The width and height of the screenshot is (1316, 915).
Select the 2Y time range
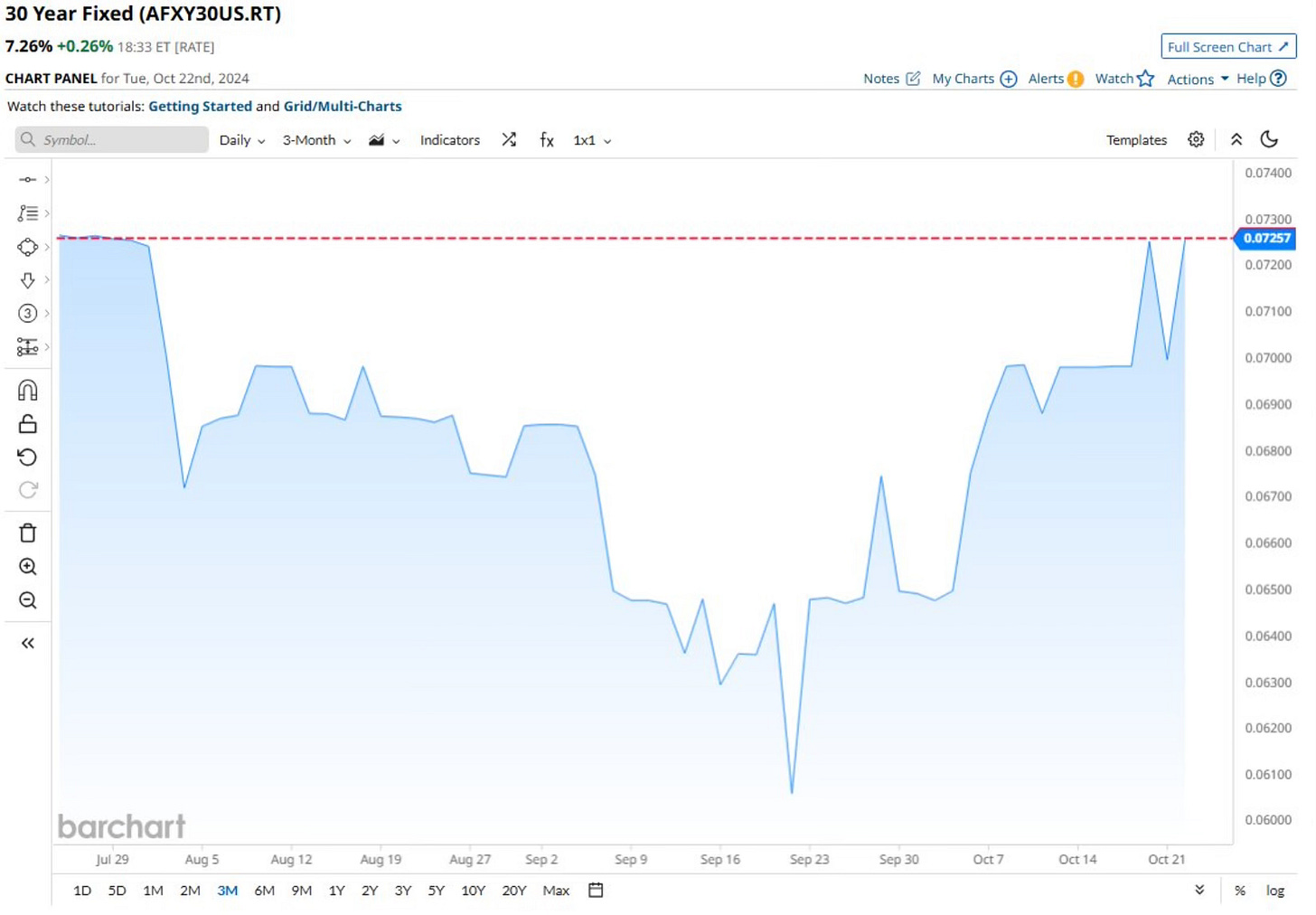(370, 891)
